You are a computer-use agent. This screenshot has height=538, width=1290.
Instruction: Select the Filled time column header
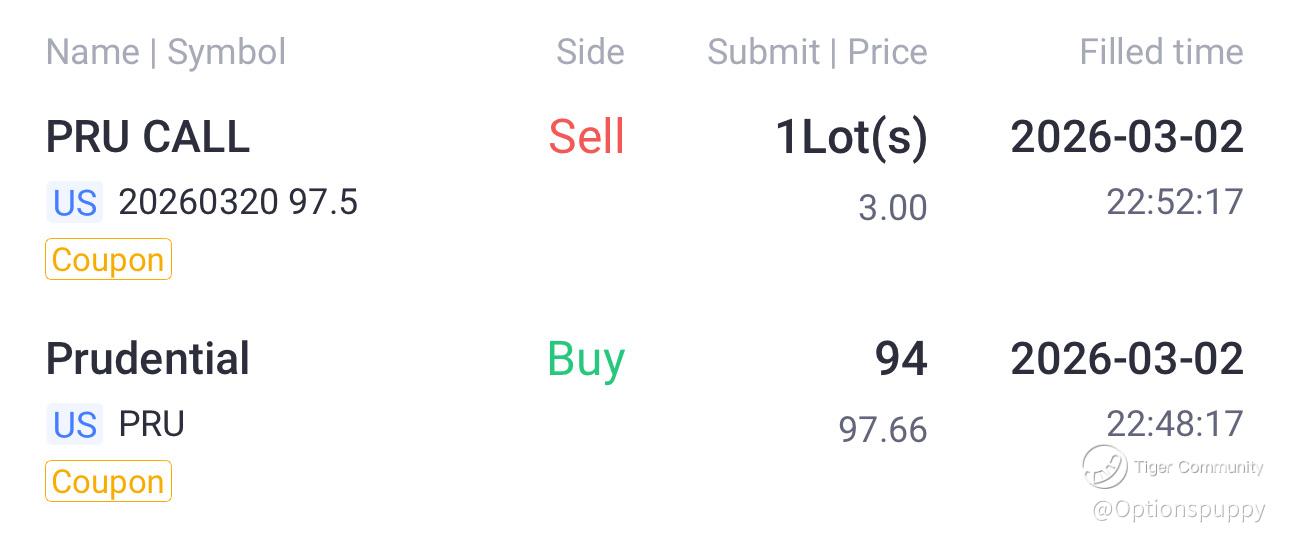pos(1161,52)
